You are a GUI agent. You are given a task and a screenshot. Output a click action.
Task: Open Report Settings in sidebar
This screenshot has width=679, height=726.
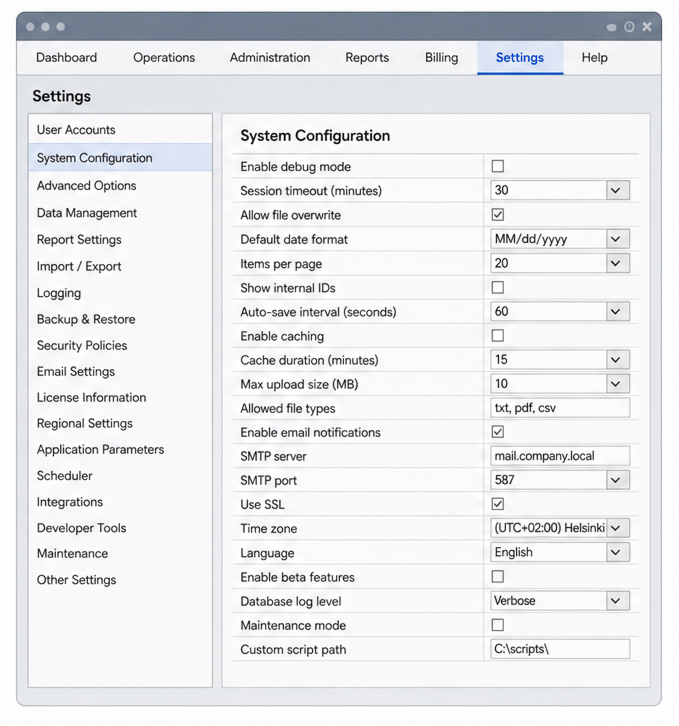click(x=120, y=239)
